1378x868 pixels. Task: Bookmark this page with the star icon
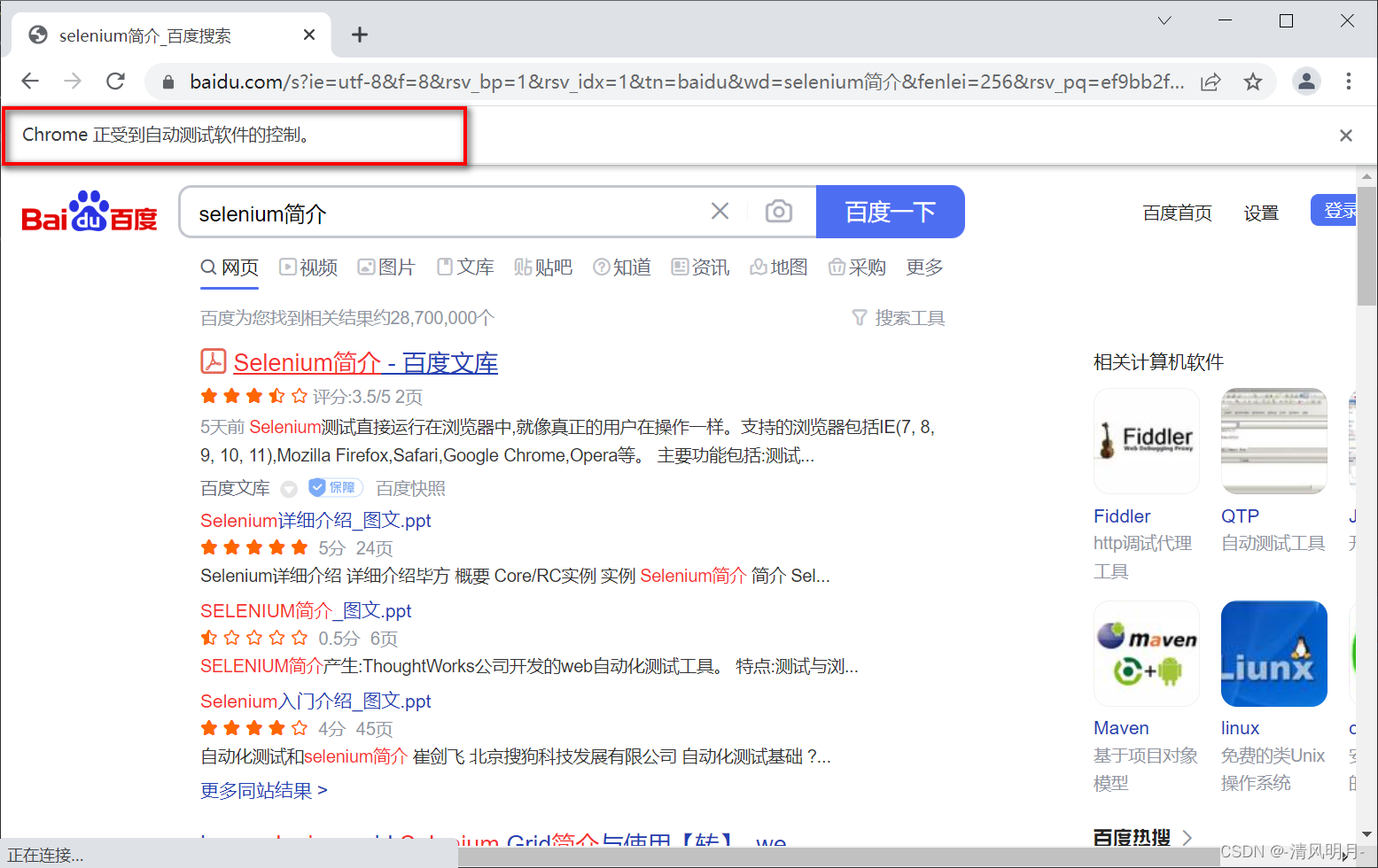pos(1253,82)
